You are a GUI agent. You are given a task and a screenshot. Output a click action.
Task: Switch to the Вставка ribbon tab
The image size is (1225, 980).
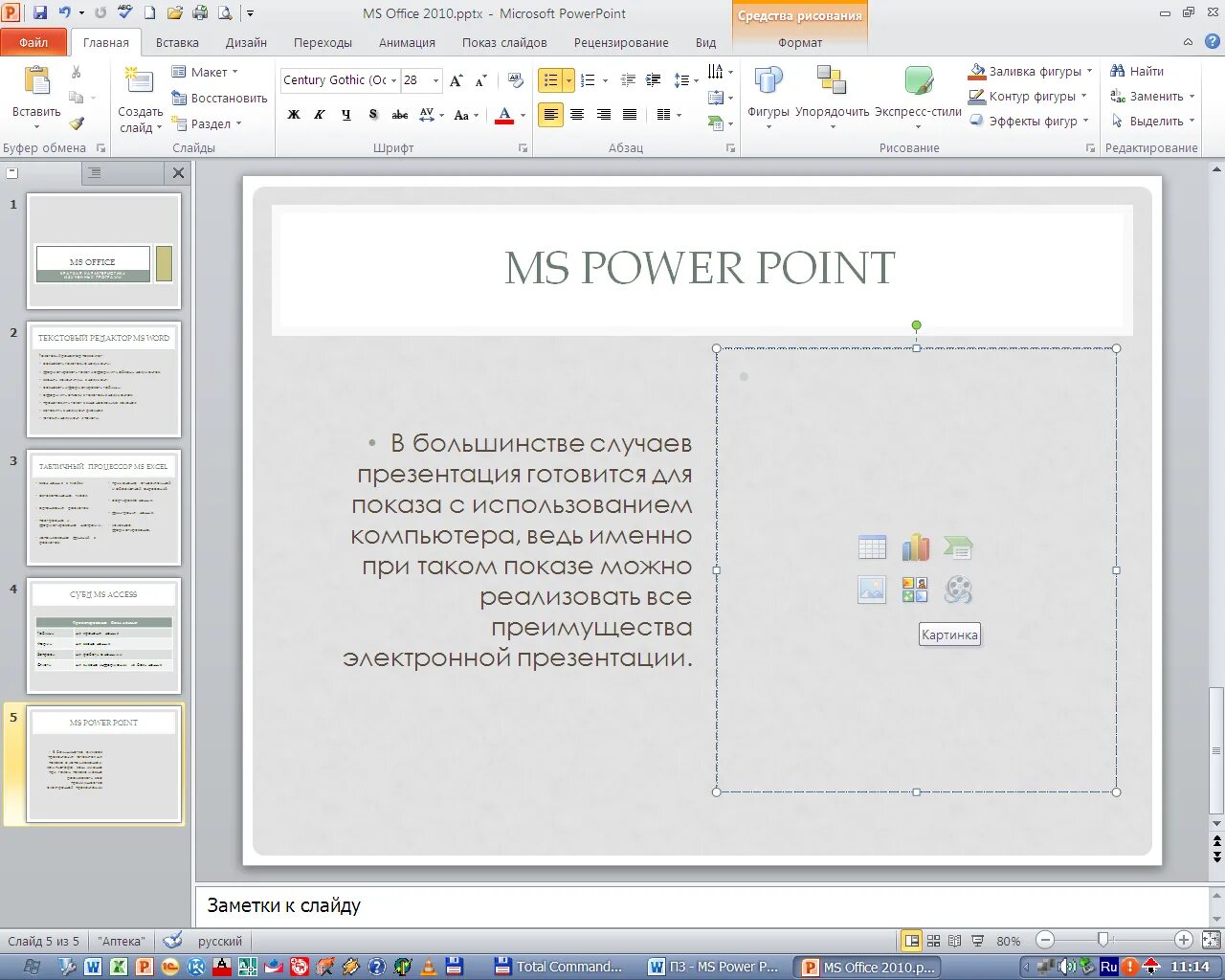tap(177, 42)
